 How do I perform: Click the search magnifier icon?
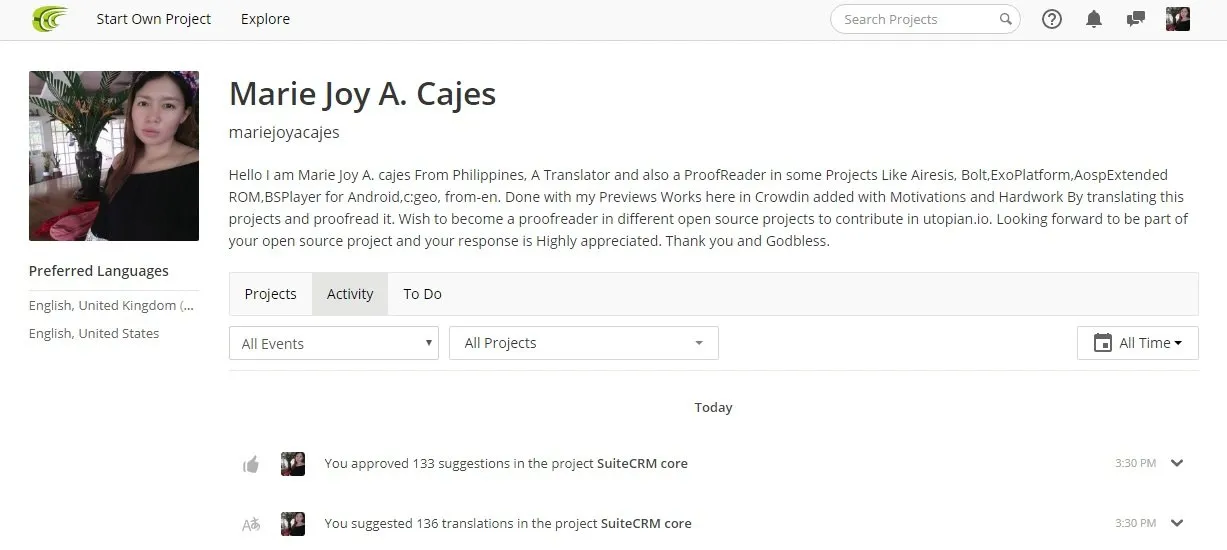point(1005,19)
